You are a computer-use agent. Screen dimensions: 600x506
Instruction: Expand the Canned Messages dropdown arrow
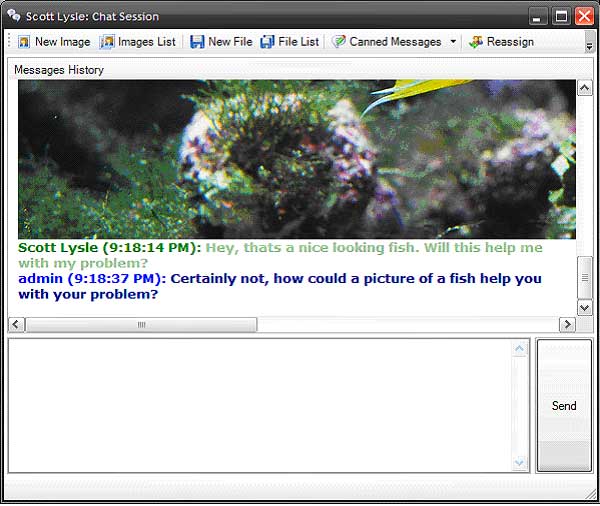click(453, 41)
